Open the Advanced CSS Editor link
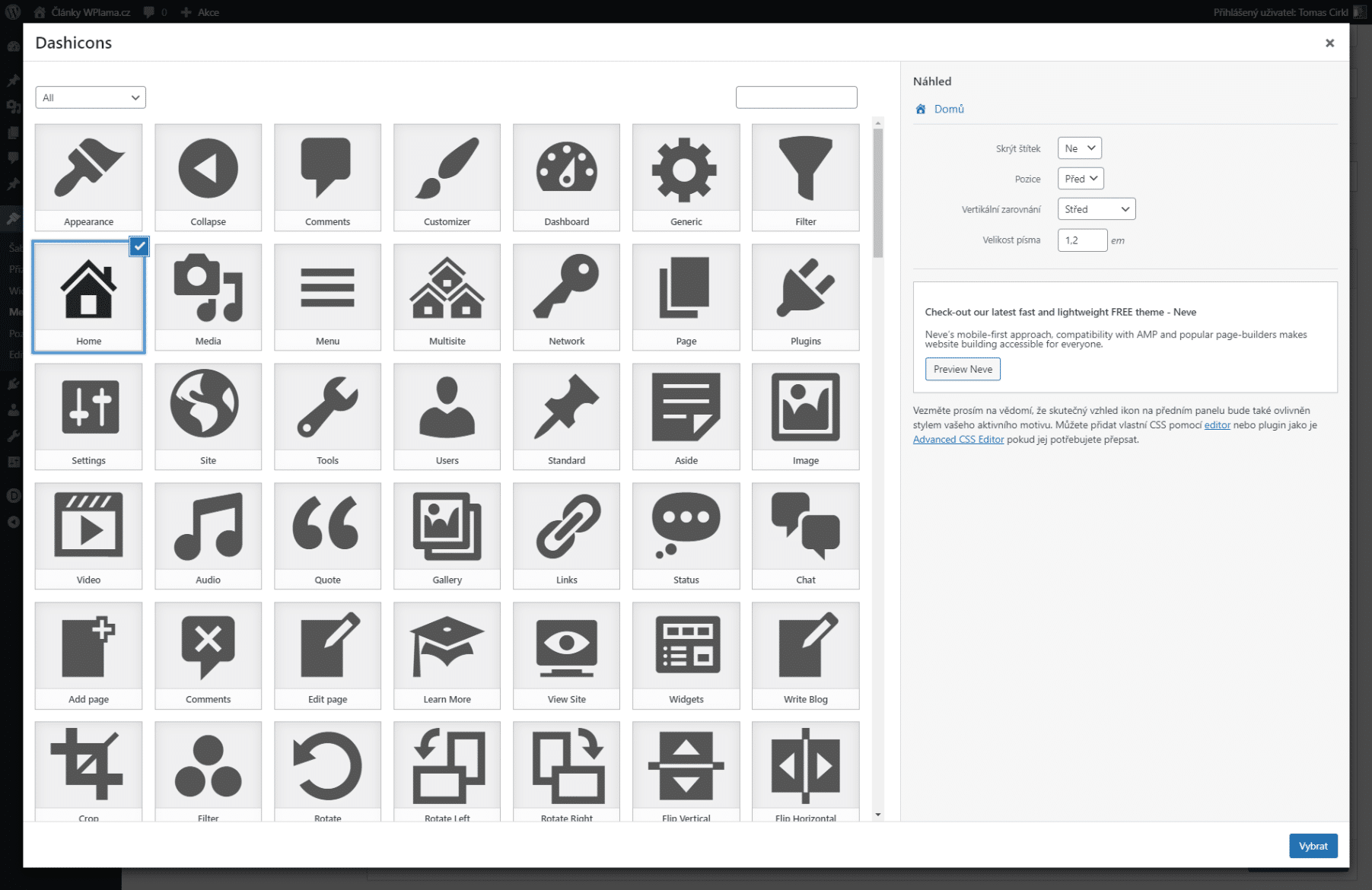The width and height of the screenshot is (1372, 890). (x=958, y=440)
